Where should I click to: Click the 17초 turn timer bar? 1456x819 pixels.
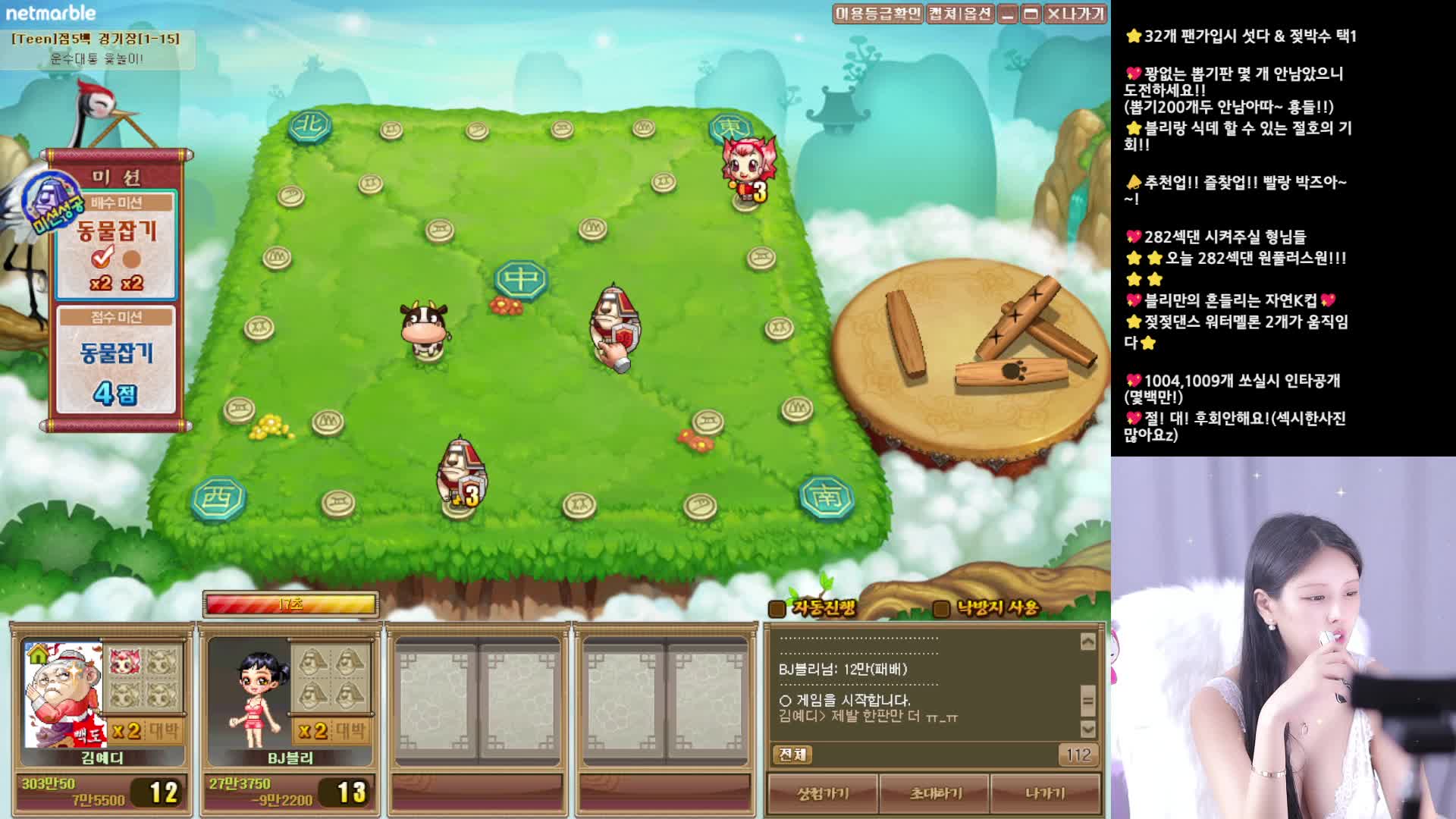click(x=290, y=604)
